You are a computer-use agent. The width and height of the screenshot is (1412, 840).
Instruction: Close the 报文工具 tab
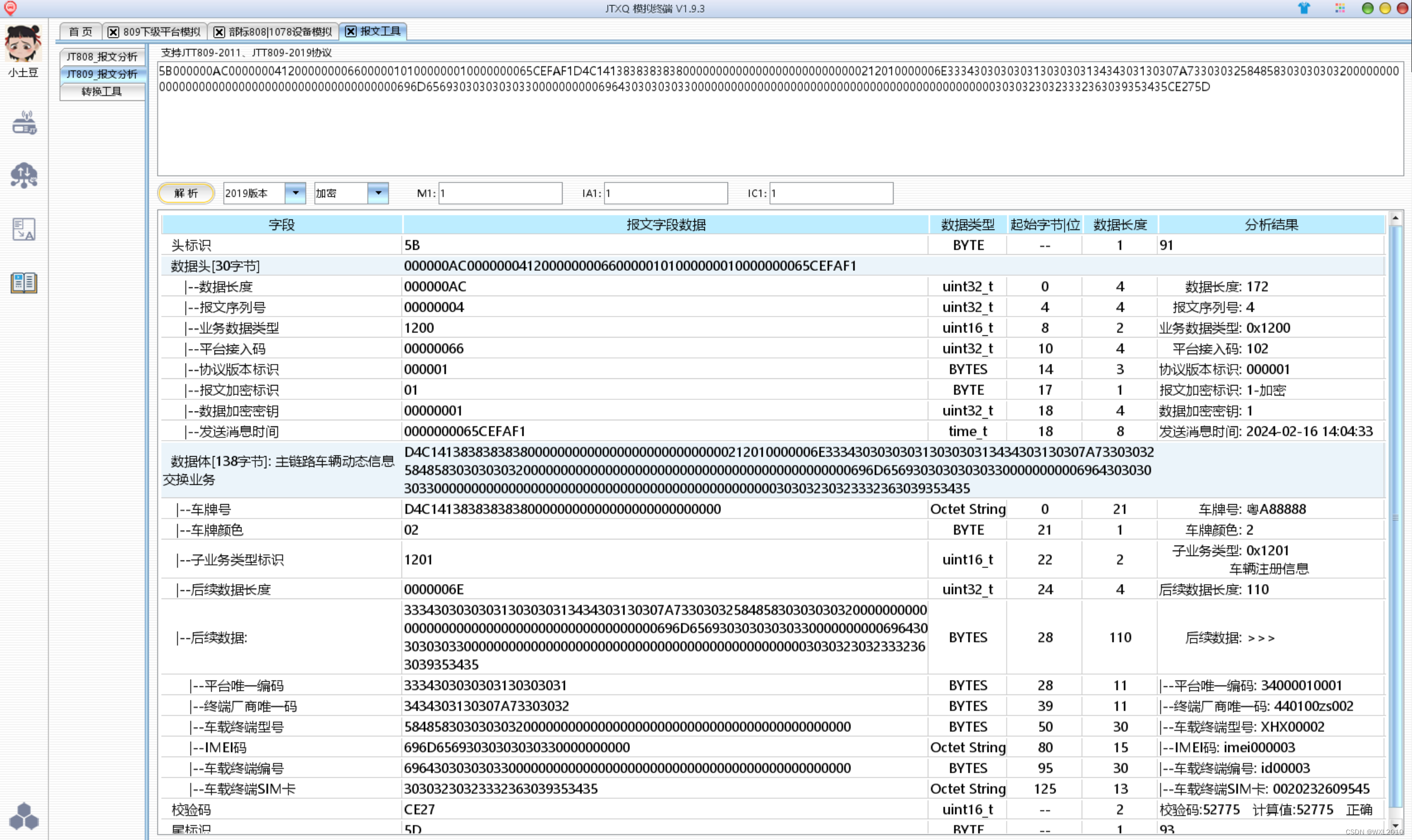click(x=351, y=31)
